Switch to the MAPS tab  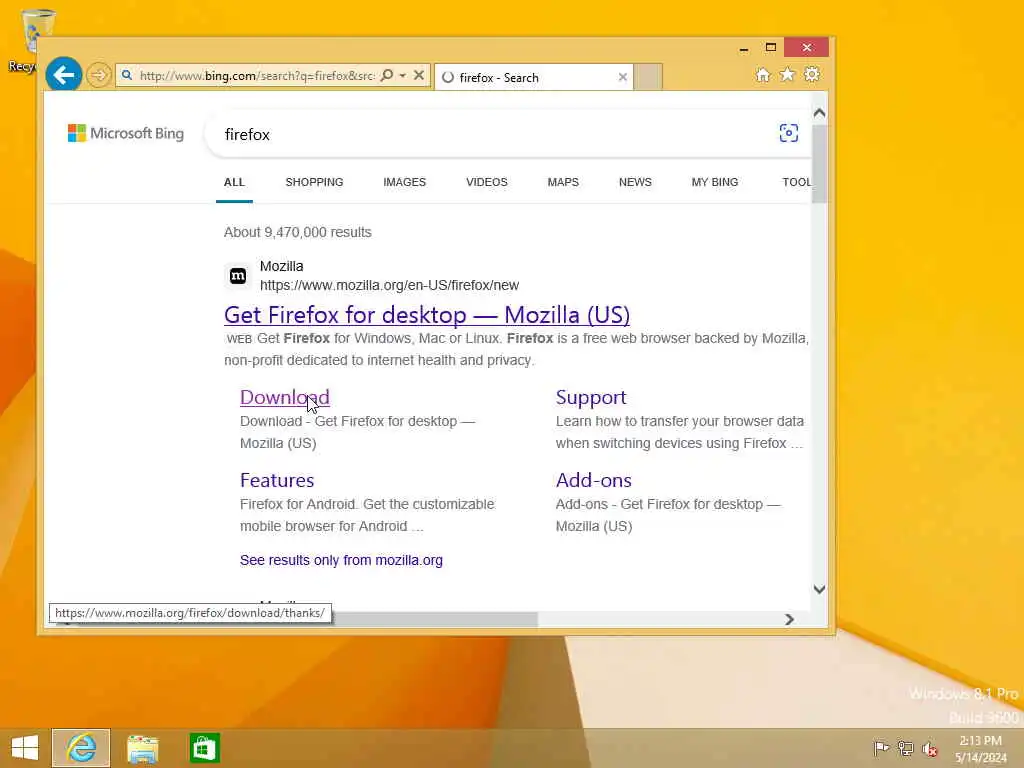(x=563, y=182)
